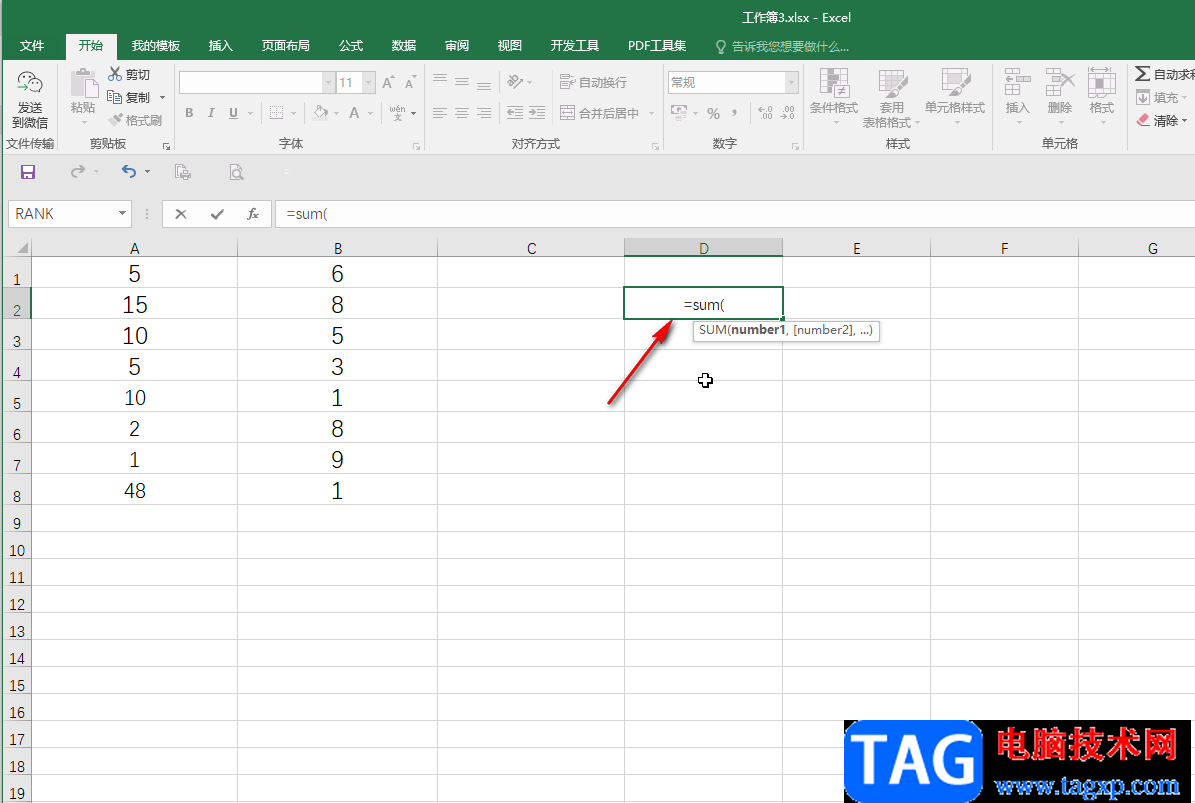
Task: Cancel the formula with X button
Action: (x=181, y=214)
